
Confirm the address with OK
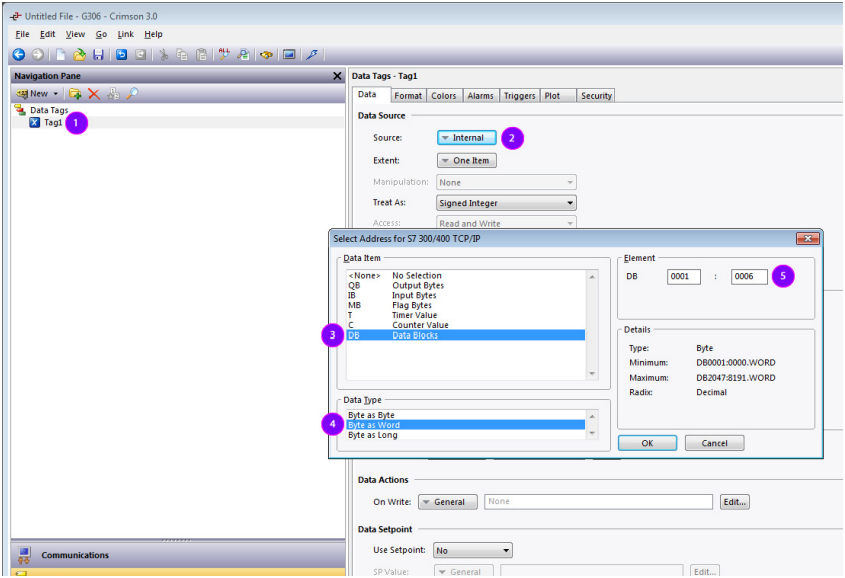[x=647, y=443]
